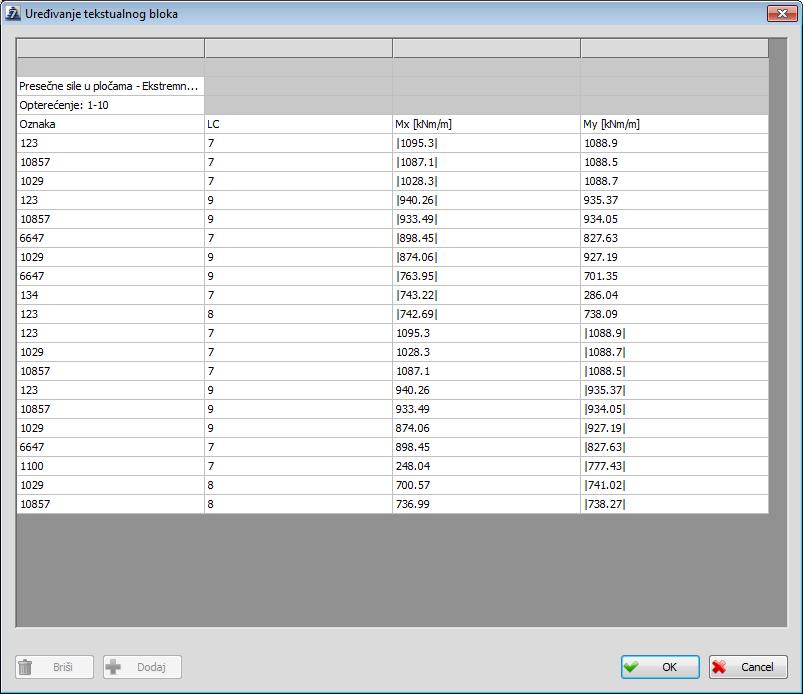Select the |1087.1| cell in the Mx column

pos(487,162)
